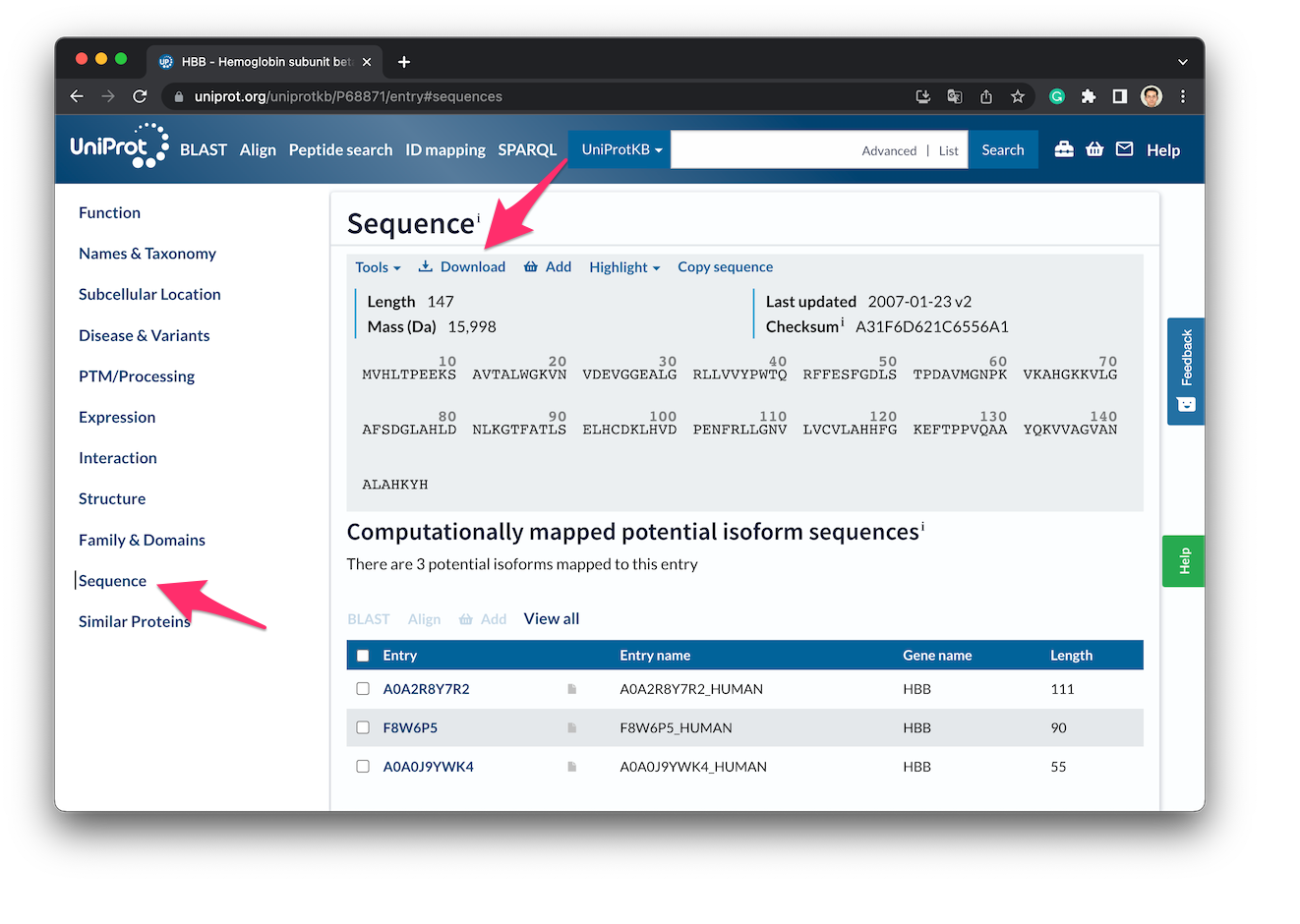Open Peptide search in top navigation
1300x924 pixels.
[x=340, y=149]
